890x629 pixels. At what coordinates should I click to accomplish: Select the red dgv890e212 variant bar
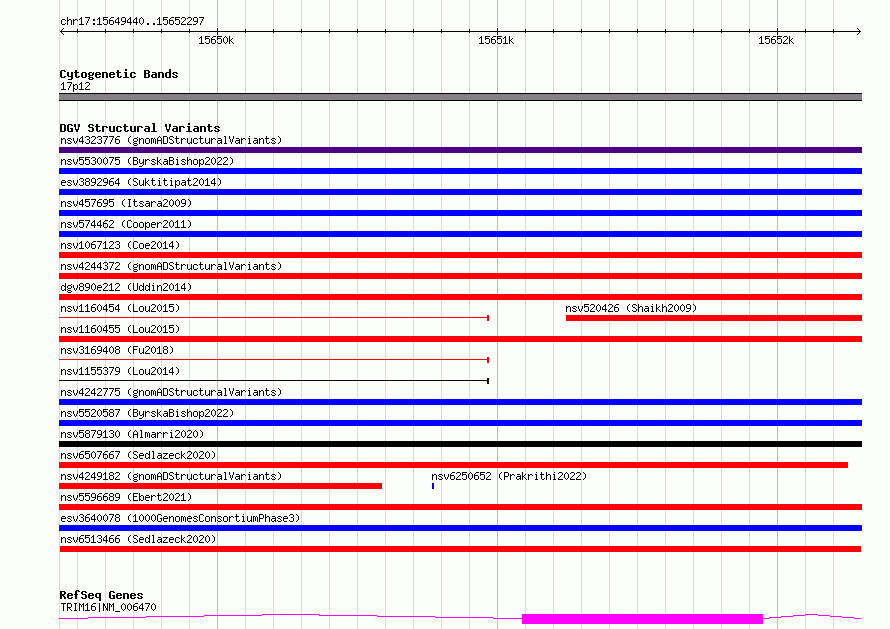(460, 297)
